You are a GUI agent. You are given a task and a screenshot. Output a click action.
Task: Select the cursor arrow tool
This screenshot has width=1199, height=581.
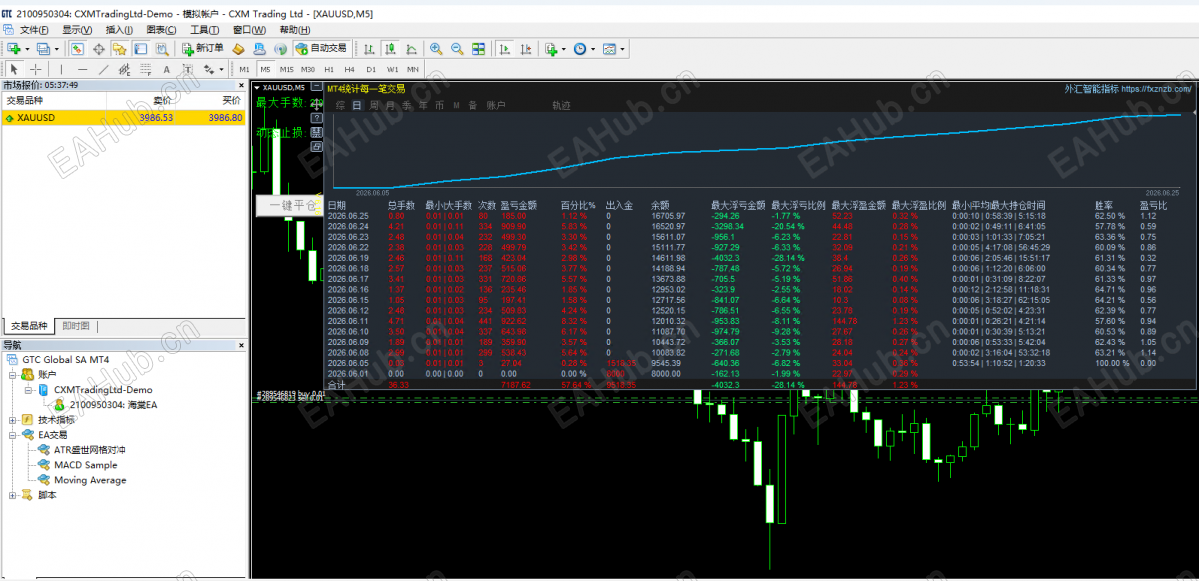tap(13, 69)
